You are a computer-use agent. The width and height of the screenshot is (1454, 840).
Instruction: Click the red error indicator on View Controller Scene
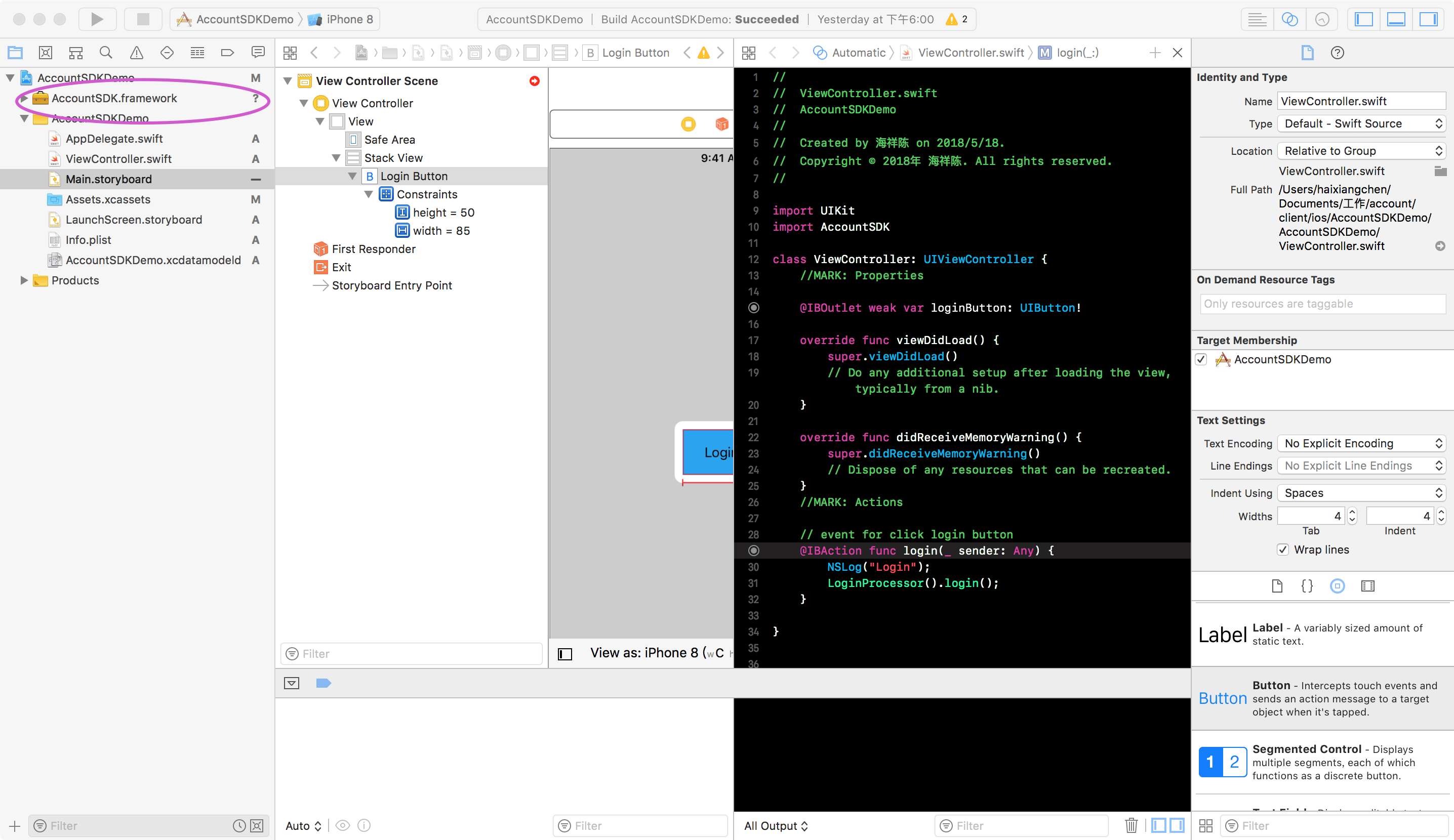534,81
